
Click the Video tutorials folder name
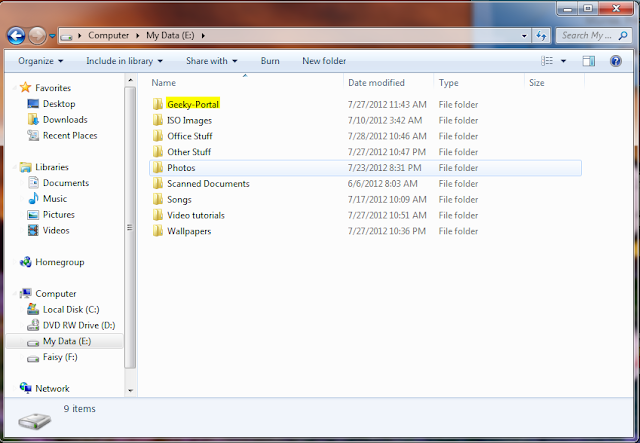(196, 215)
